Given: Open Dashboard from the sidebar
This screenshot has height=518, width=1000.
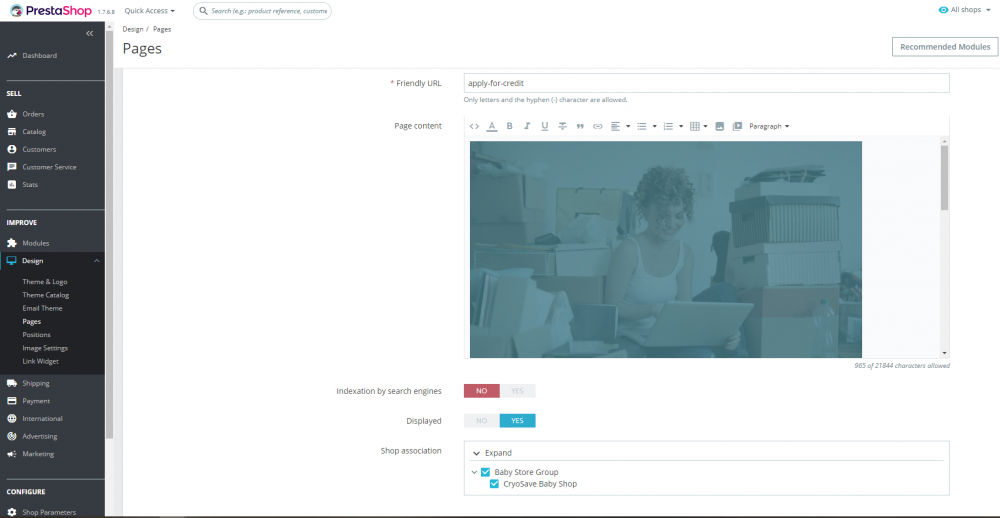Looking at the screenshot, I should 40,56.
